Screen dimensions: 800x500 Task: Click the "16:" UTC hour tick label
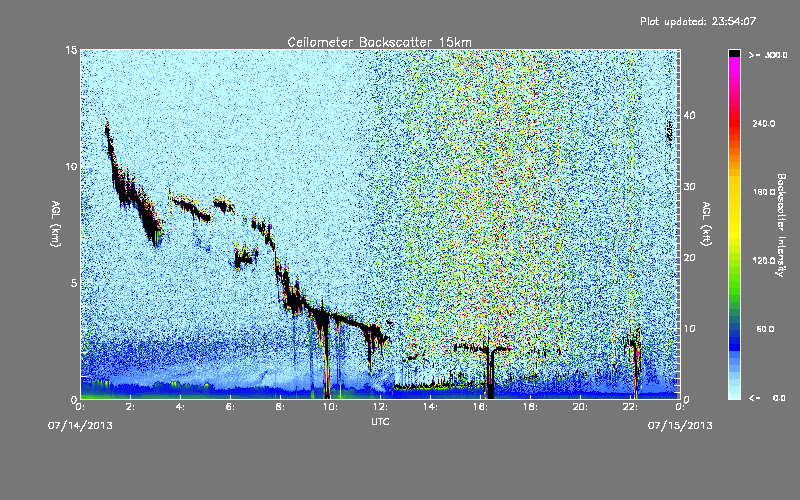point(480,407)
